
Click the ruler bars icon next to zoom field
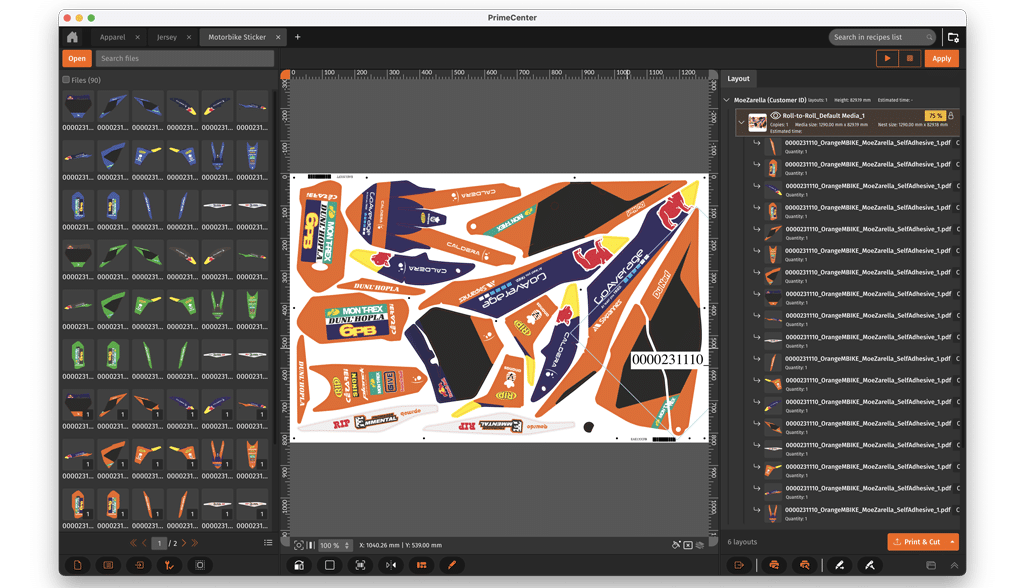311,545
